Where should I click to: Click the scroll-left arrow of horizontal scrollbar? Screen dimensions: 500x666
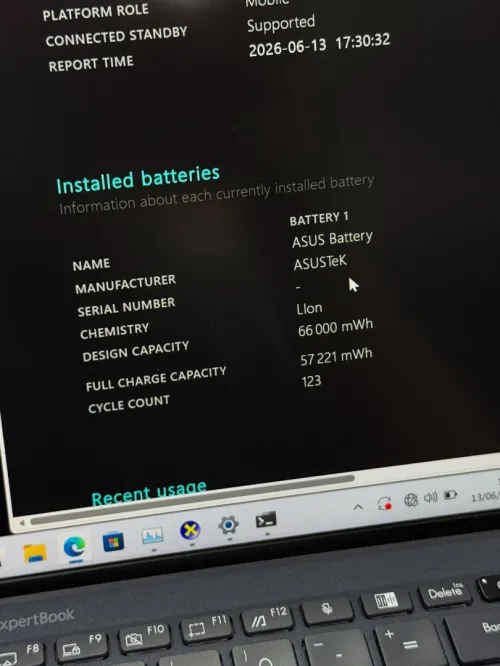pyautogui.click(x=22, y=523)
